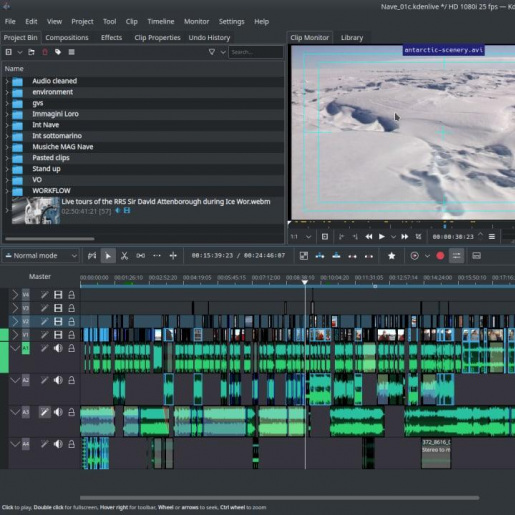
Task: Click the timeline horizontal scrollbar
Action: 279,498
